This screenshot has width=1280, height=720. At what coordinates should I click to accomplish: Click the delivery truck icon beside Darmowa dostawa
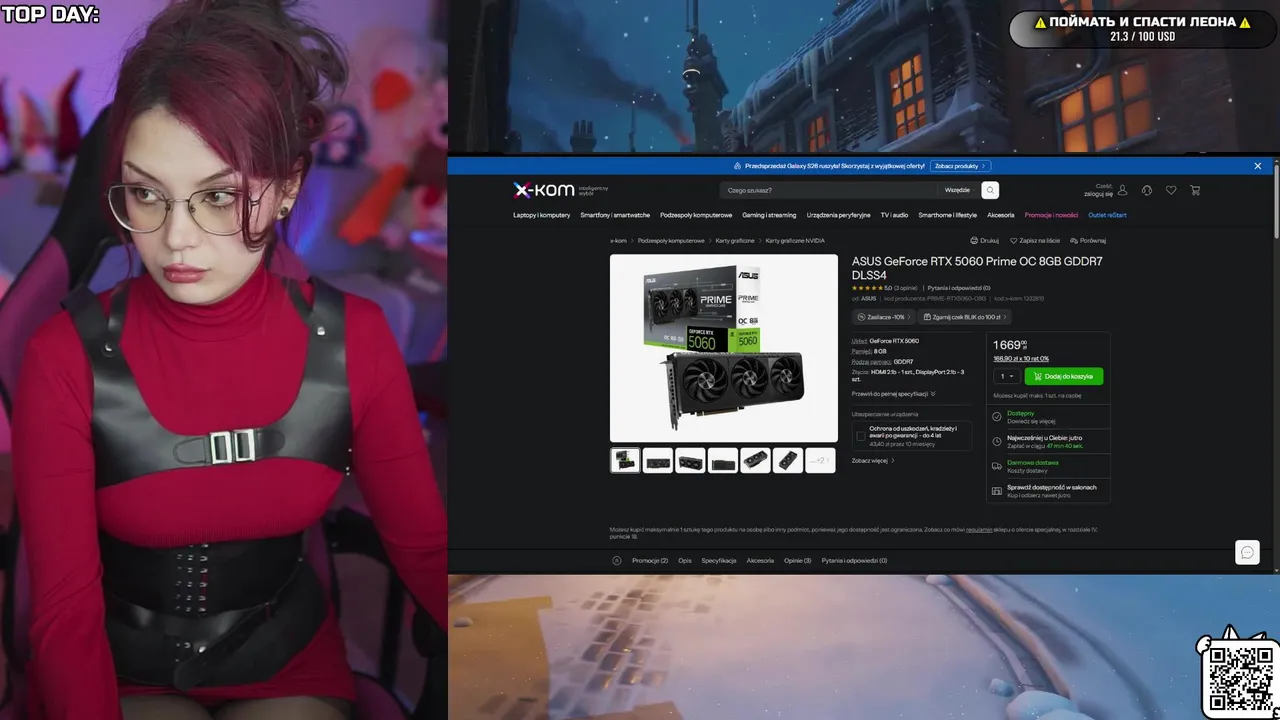tap(997, 466)
